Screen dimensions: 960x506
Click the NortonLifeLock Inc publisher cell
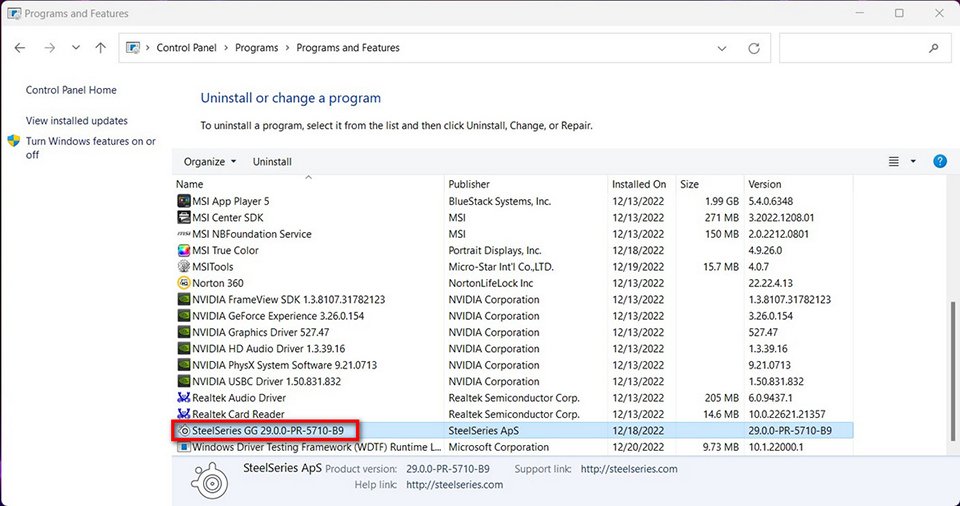[x=490, y=283]
